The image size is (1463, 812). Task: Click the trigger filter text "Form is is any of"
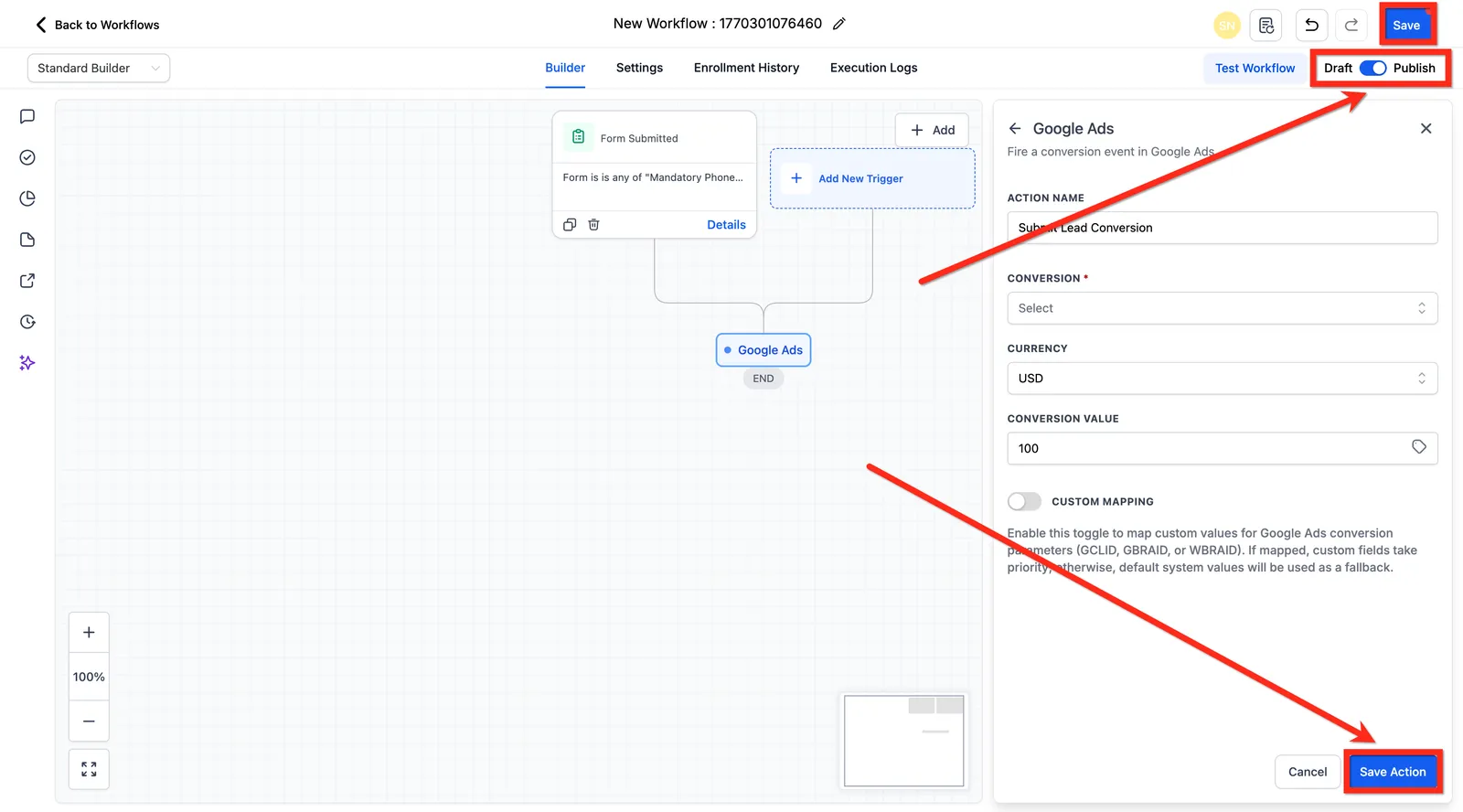coord(653,177)
